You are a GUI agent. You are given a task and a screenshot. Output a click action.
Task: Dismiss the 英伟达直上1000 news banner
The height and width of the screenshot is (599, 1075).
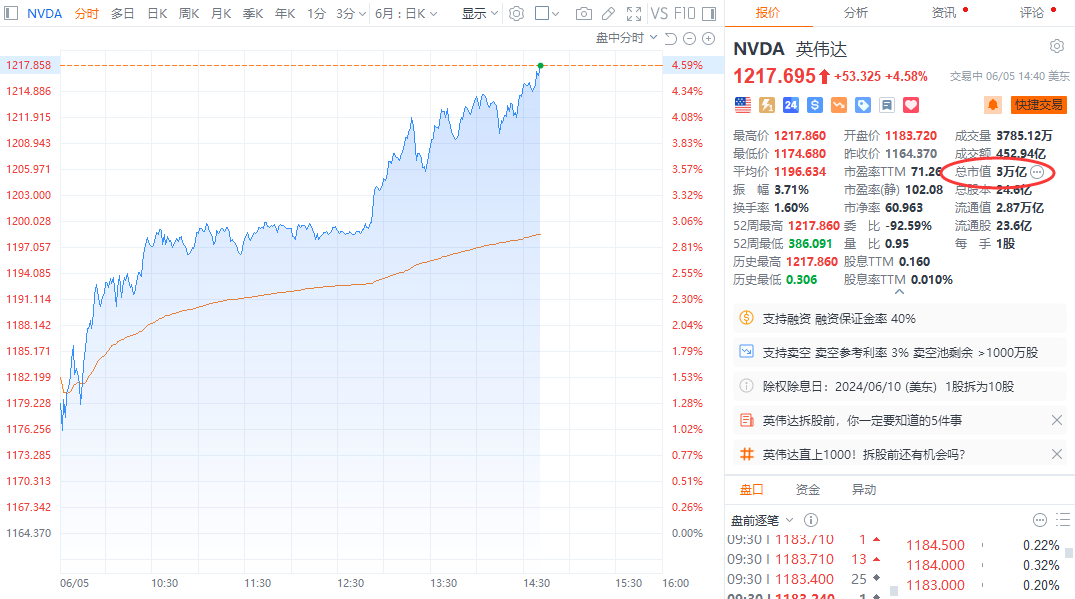pos(1057,454)
